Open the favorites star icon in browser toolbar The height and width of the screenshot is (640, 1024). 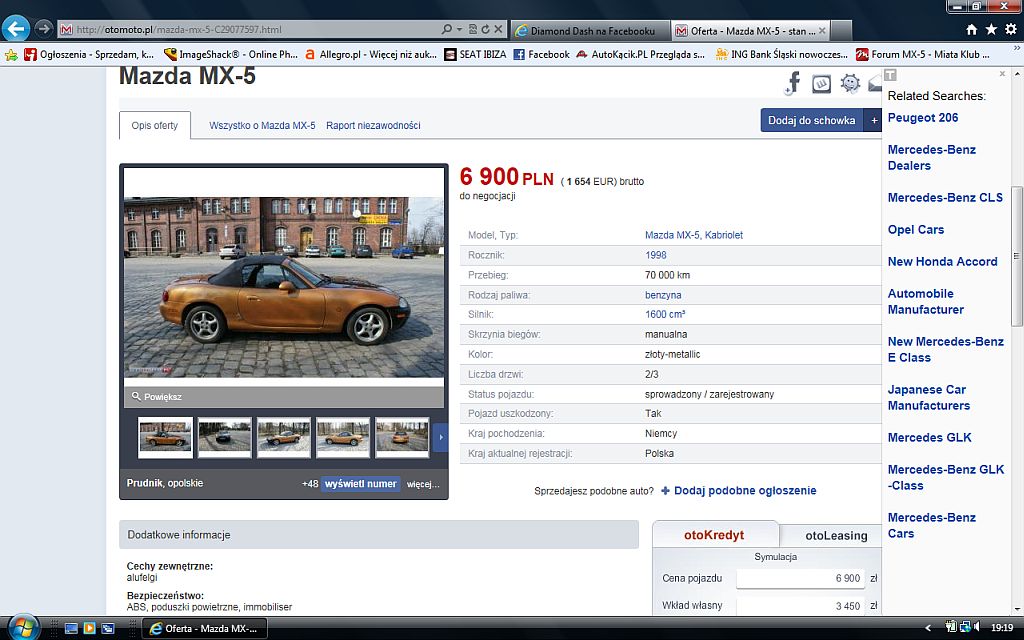point(991,29)
